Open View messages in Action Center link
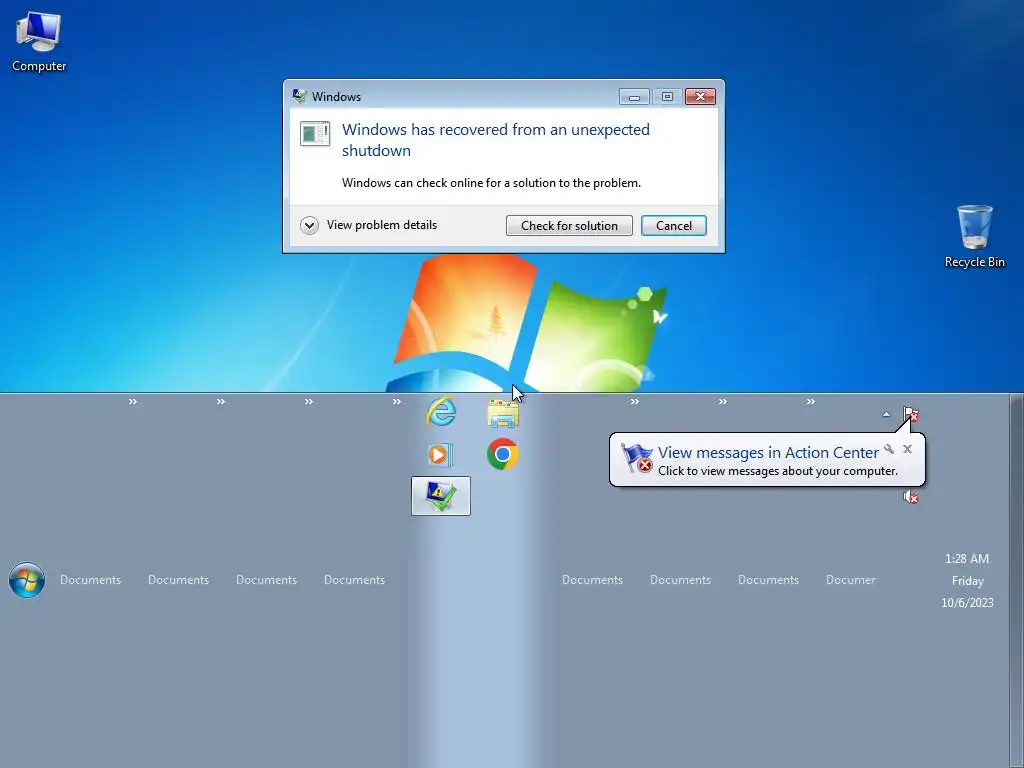 click(x=768, y=452)
